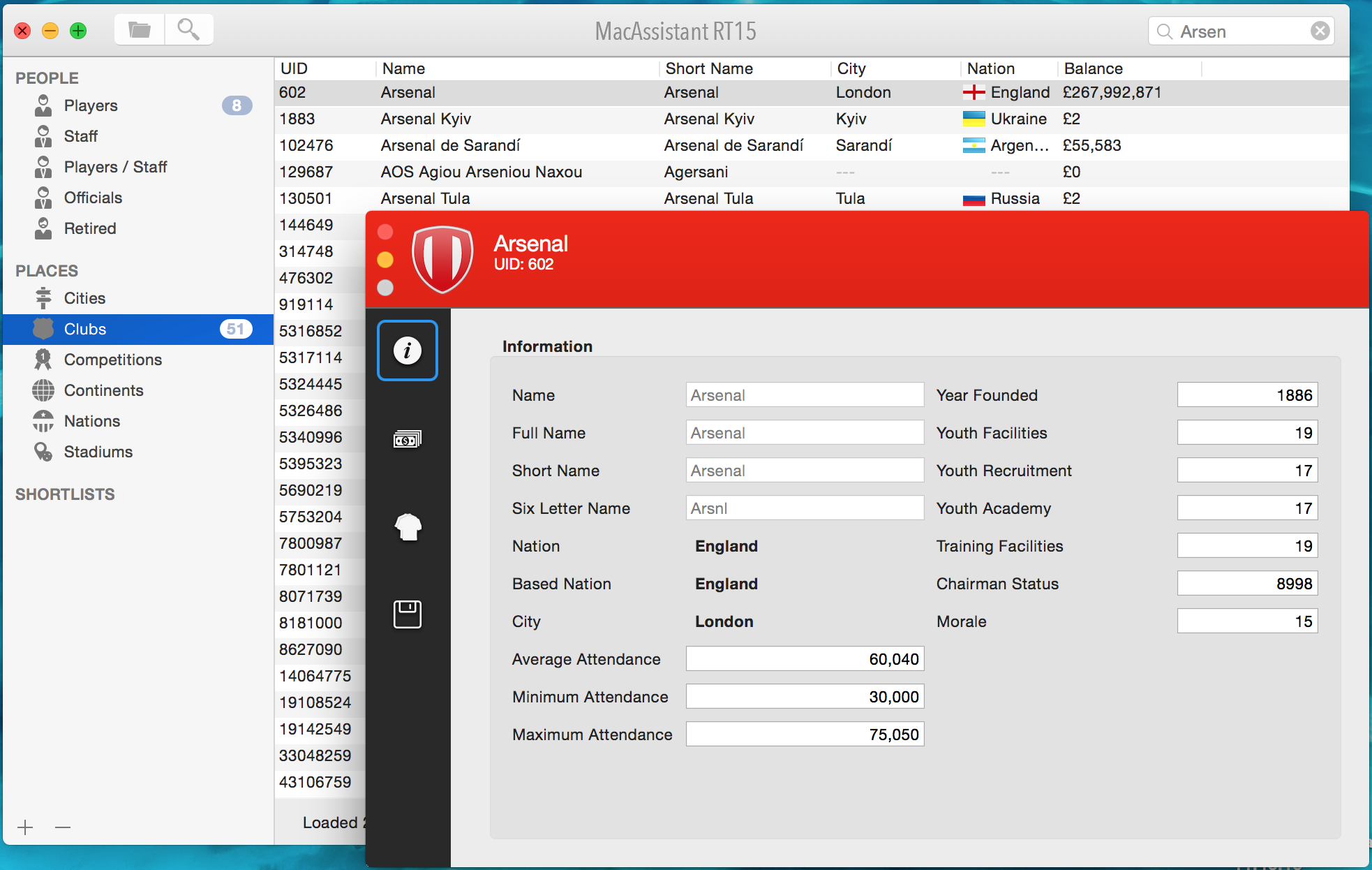Click the Officials person icon
The height and width of the screenshot is (870, 1372).
pos(43,198)
